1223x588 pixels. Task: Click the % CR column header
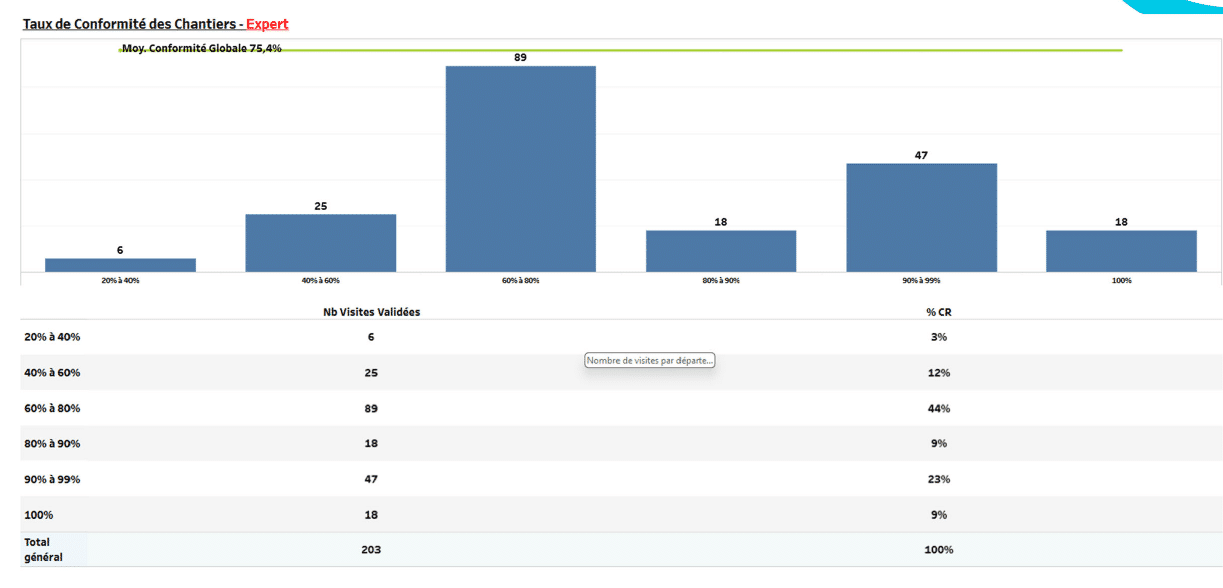pyautogui.click(x=938, y=312)
